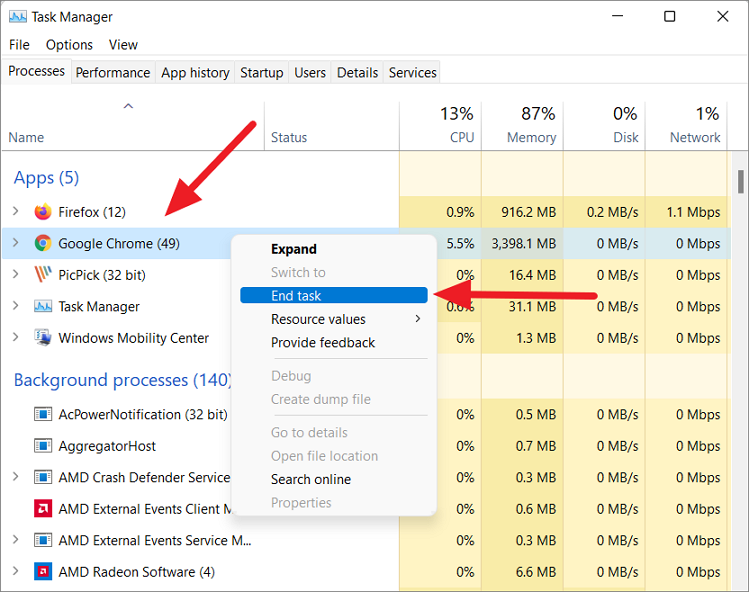Expand the Firefox (12) process group
This screenshot has width=749, height=592.
[x=16, y=211]
